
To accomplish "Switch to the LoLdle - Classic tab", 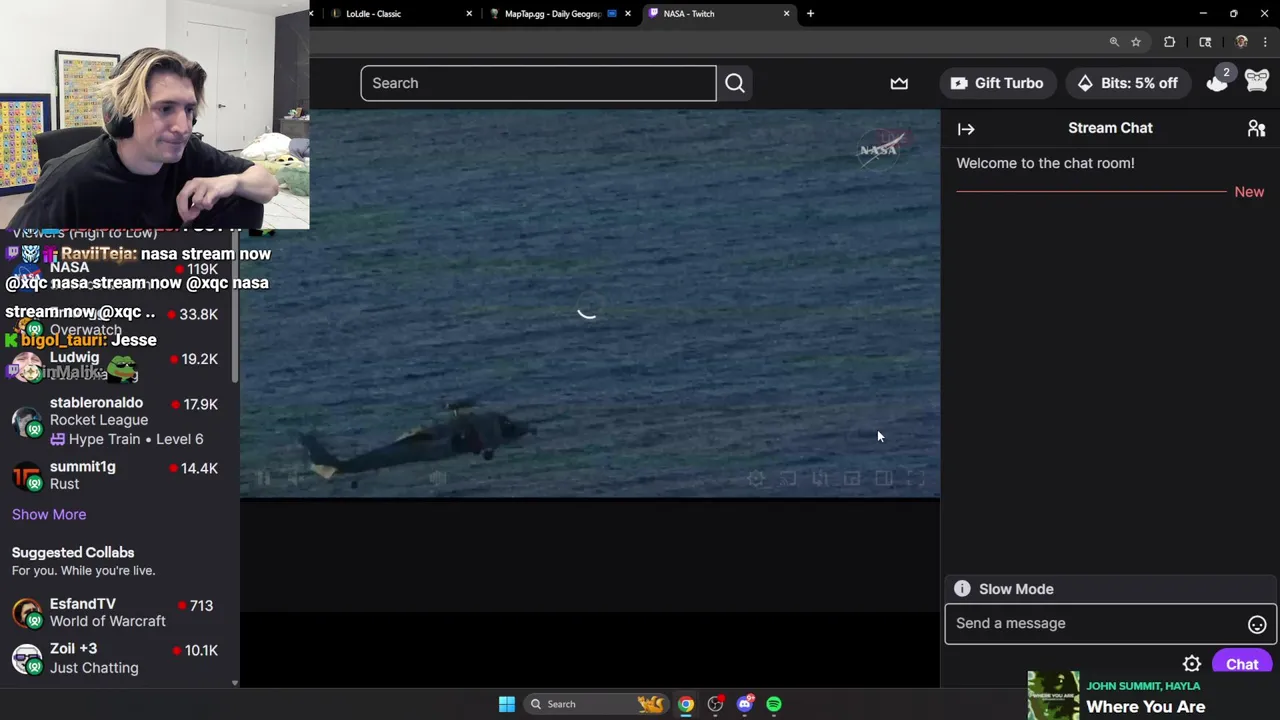I will tap(395, 14).
